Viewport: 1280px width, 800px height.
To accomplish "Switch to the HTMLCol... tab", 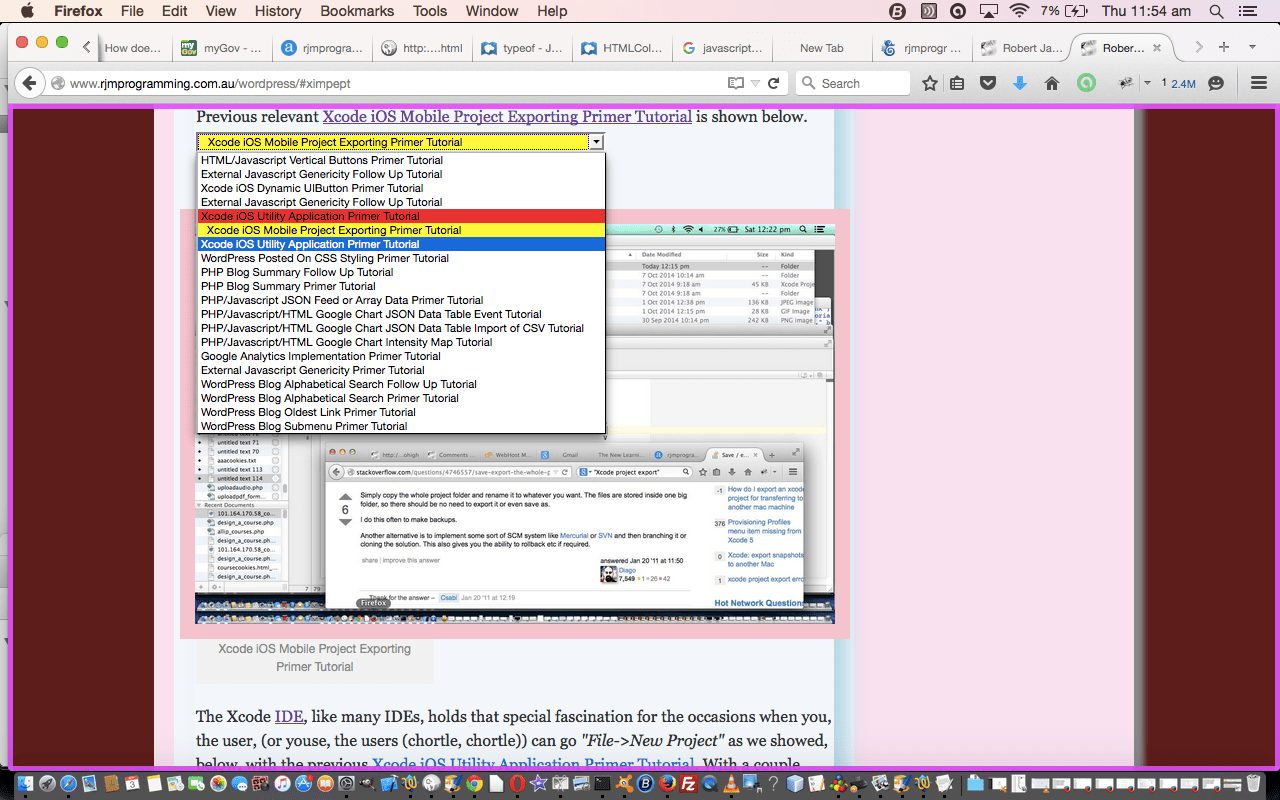I will tap(620, 47).
